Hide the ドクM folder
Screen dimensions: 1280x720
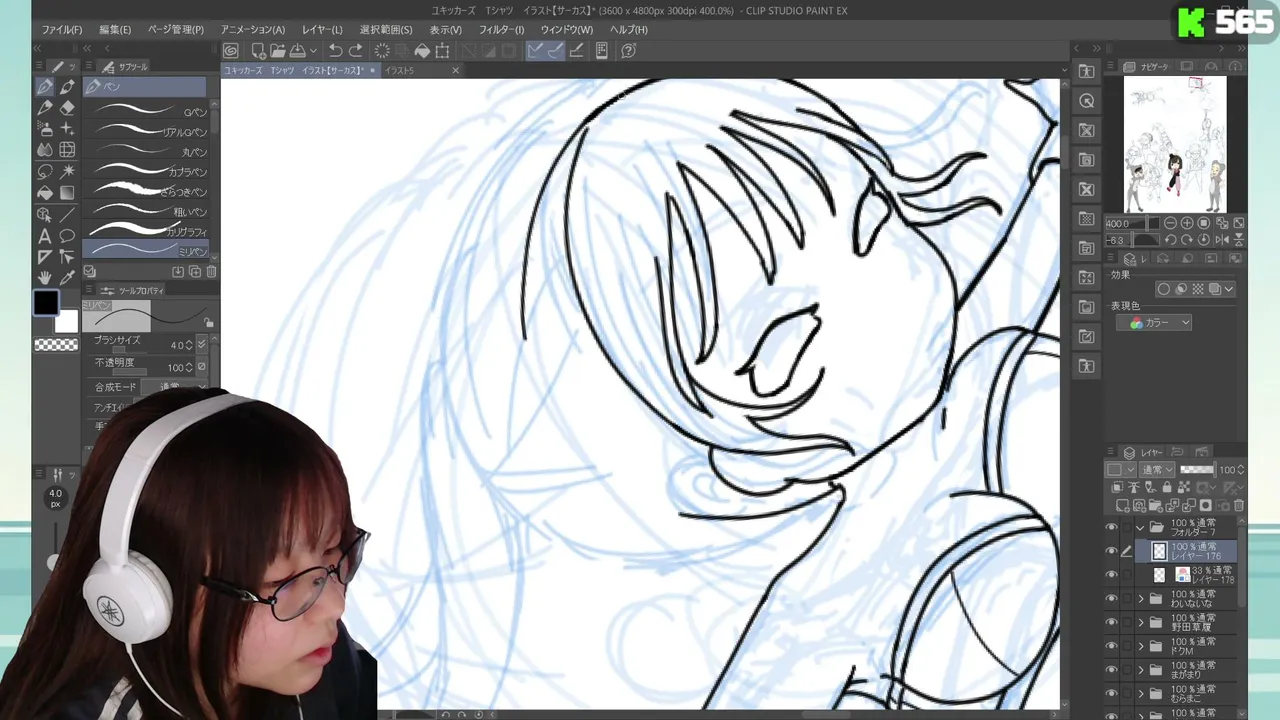tap(1111, 646)
